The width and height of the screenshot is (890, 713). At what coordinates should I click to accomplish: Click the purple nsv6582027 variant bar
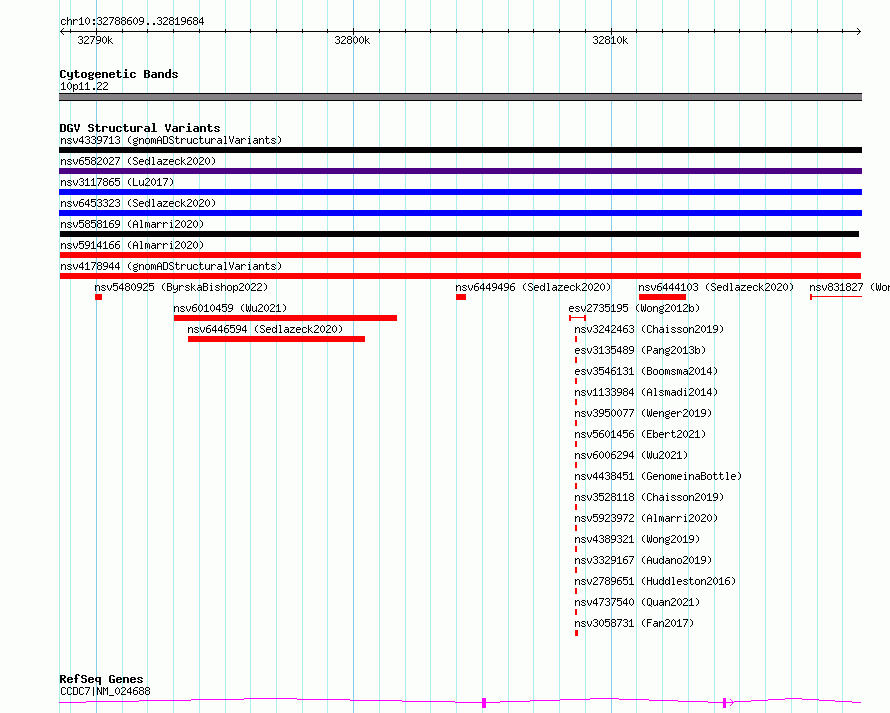[460, 171]
